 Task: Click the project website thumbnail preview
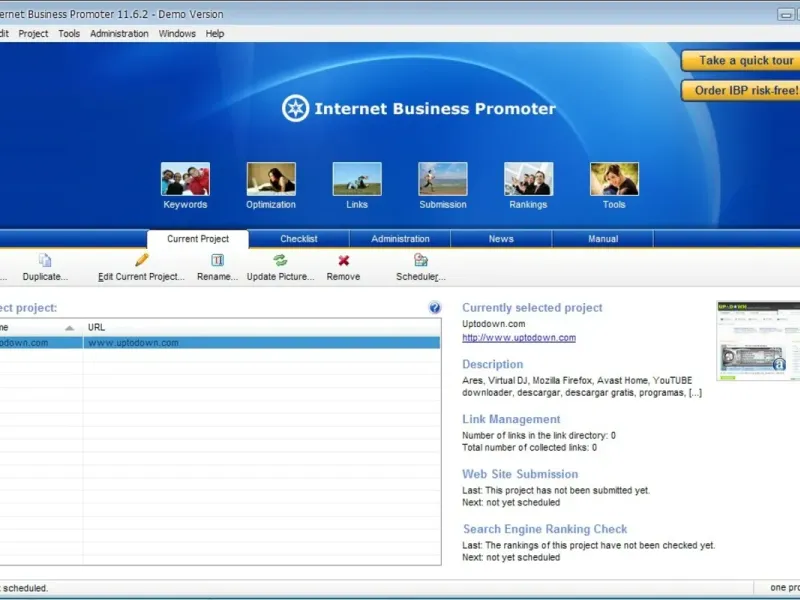(758, 341)
